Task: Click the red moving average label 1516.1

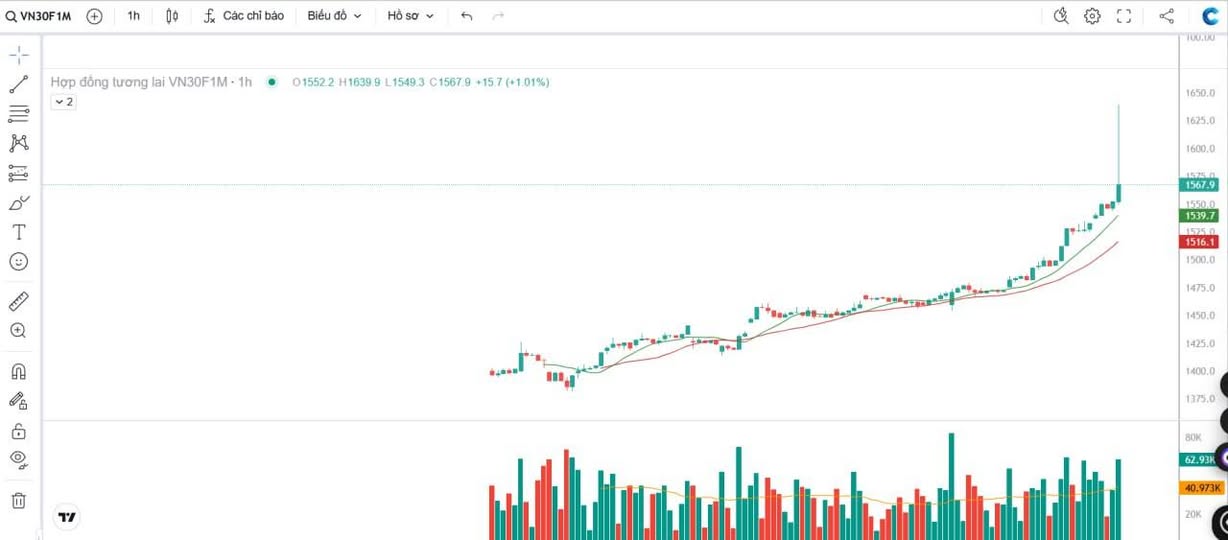Action: [1199, 242]
